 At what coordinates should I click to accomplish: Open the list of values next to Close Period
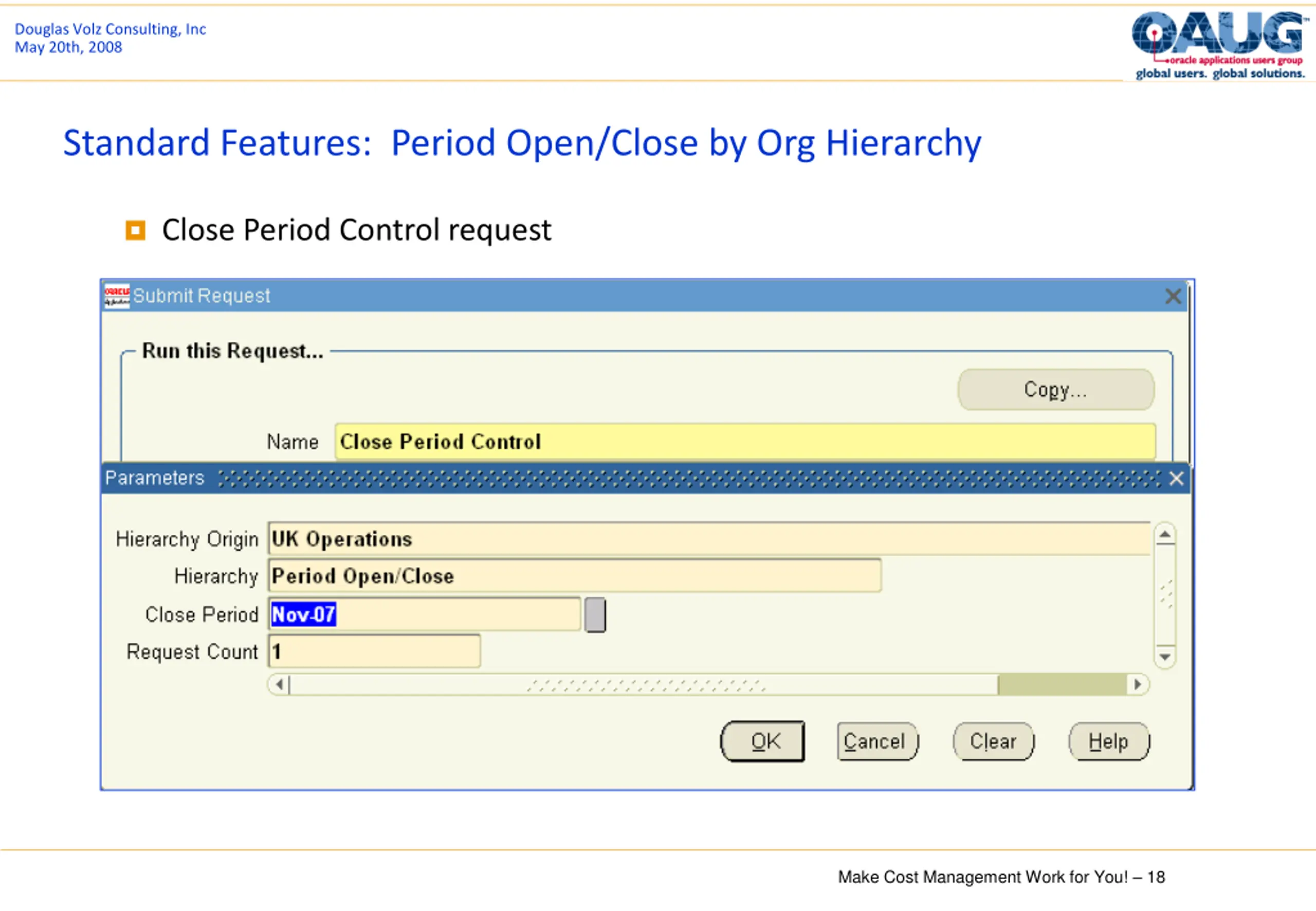[595, 615]
